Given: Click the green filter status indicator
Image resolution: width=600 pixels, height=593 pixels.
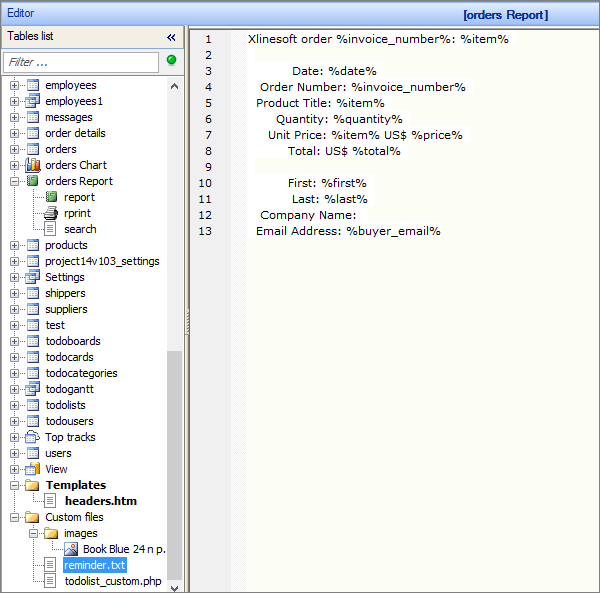Looking at the screenshot, I should [171, 61].
